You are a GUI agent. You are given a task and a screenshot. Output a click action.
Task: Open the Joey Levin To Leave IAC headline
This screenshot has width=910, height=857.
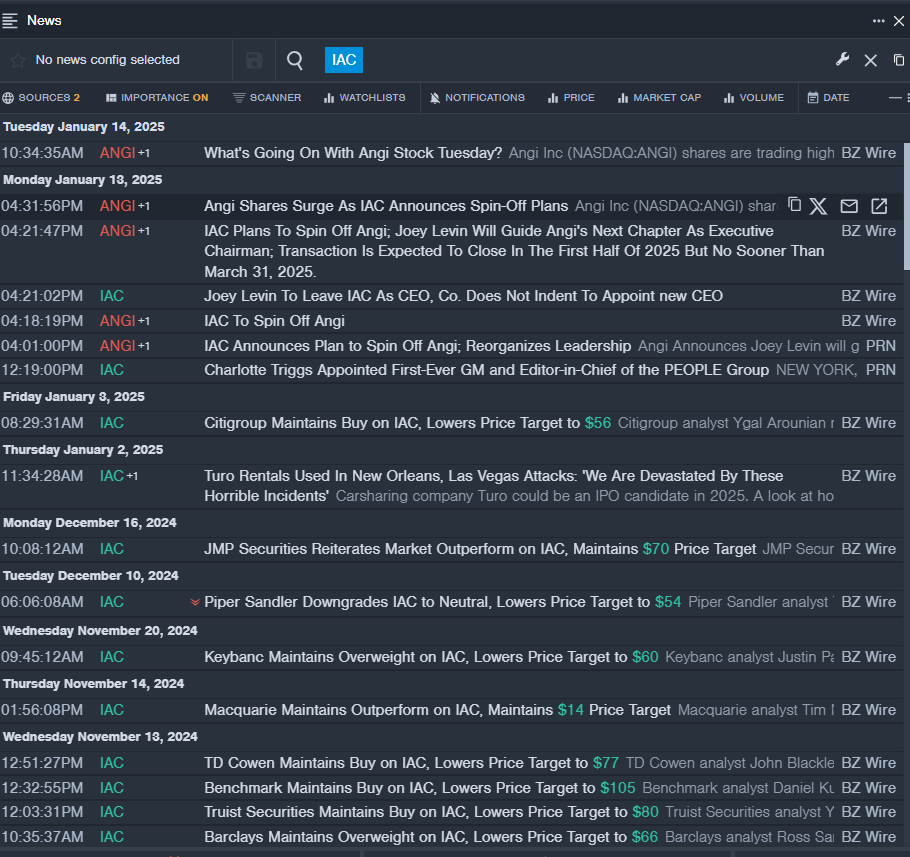[x=463, y=296]
